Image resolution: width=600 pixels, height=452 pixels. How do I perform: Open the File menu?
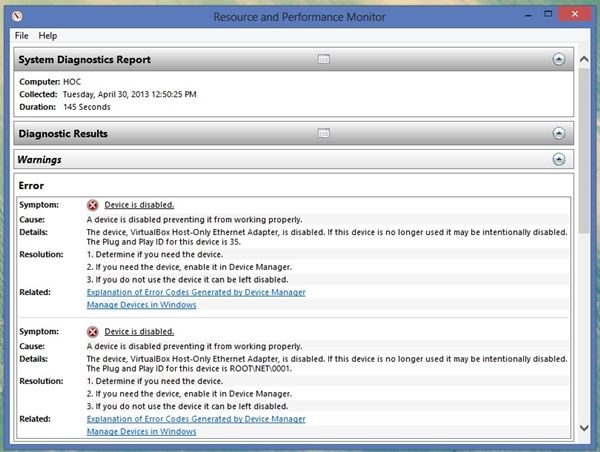(x=21, y=36)
